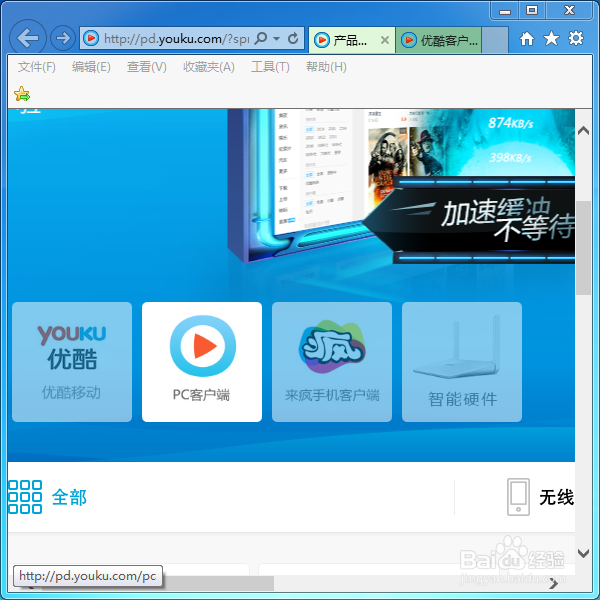This screenshot has width=600, height=600.
Task: Switch to the 产品 tab
Action: pos(351,40)
